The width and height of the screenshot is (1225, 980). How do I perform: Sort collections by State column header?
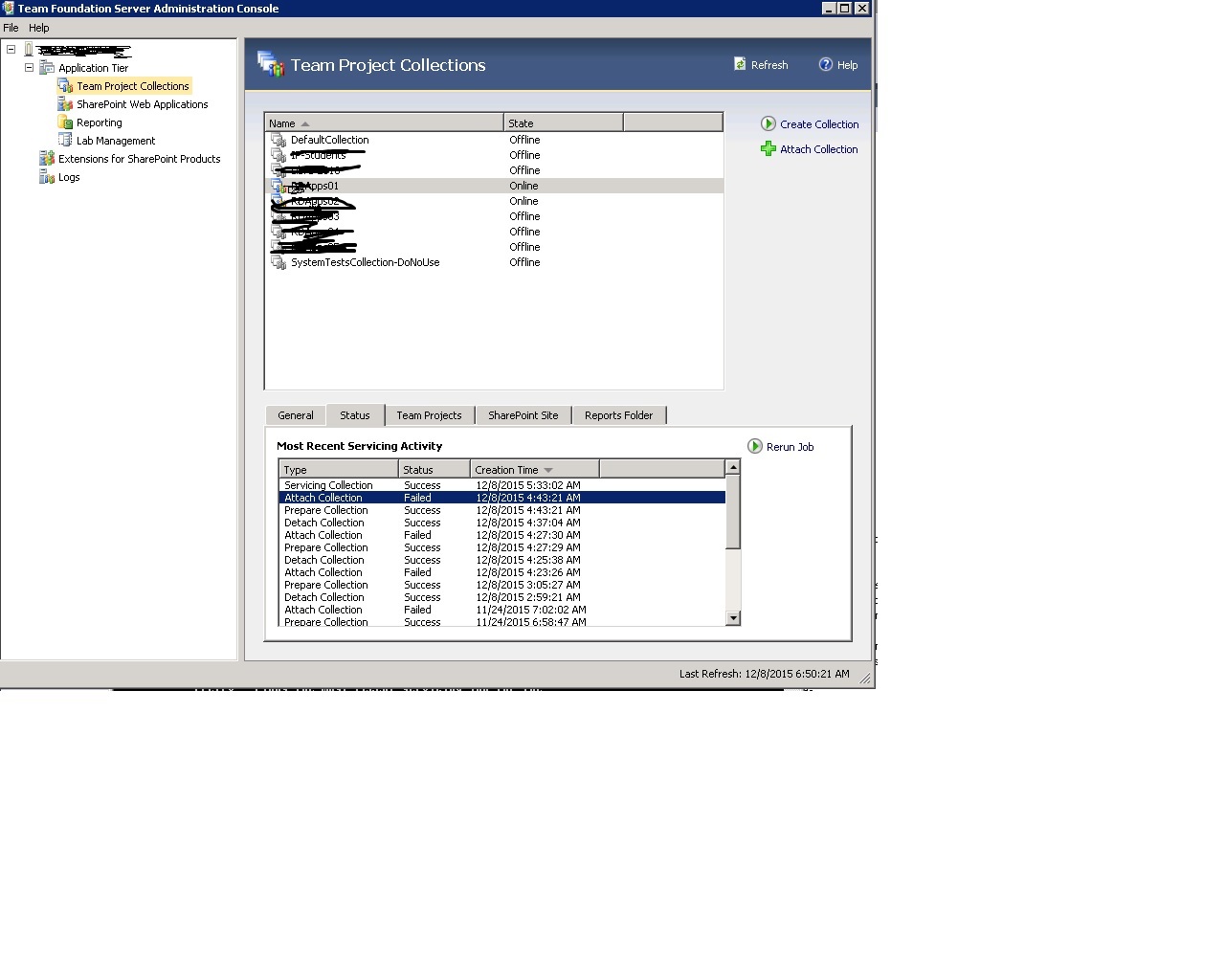pyautogui.click(x=563, y=122)
